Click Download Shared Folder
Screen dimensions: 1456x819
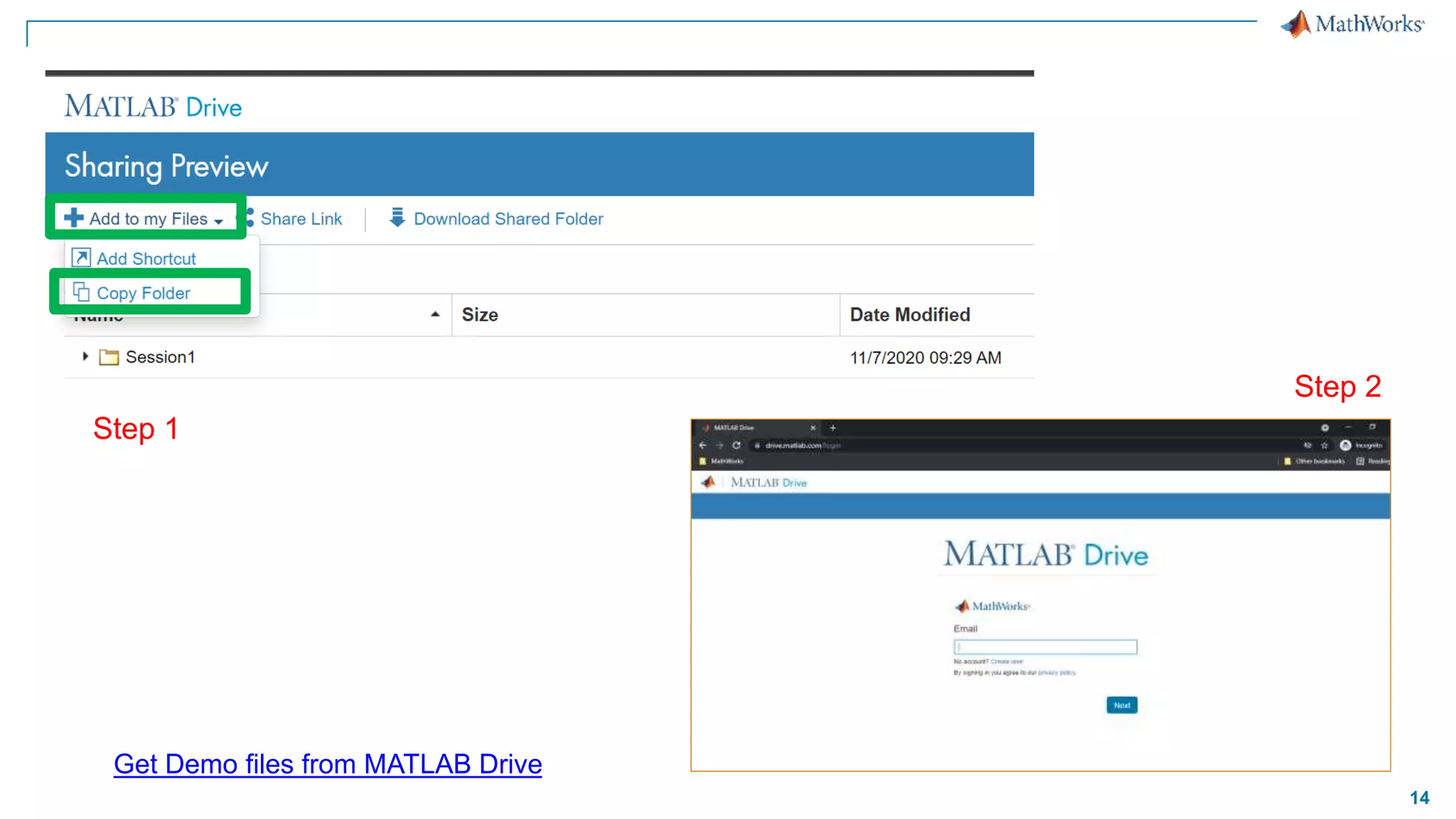(496, 219)
